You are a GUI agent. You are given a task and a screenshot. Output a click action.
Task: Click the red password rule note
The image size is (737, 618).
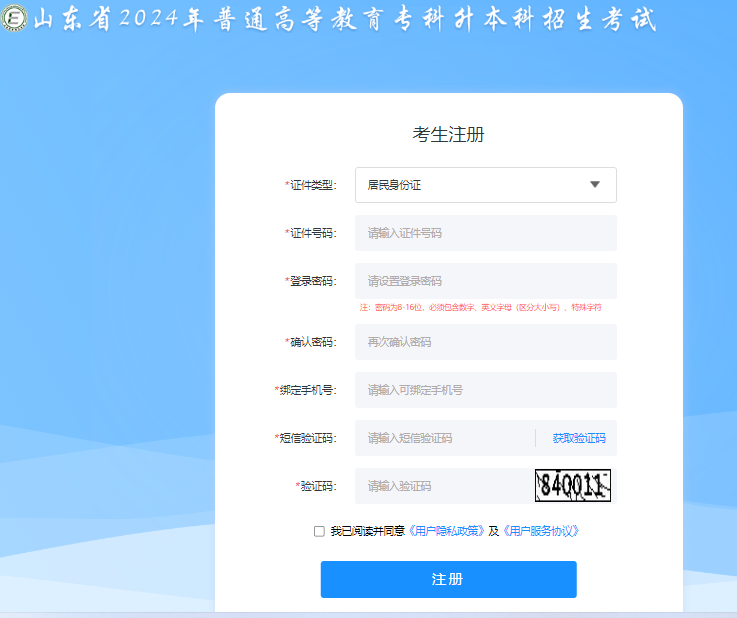pyautogui.click(x=480, y=308)
